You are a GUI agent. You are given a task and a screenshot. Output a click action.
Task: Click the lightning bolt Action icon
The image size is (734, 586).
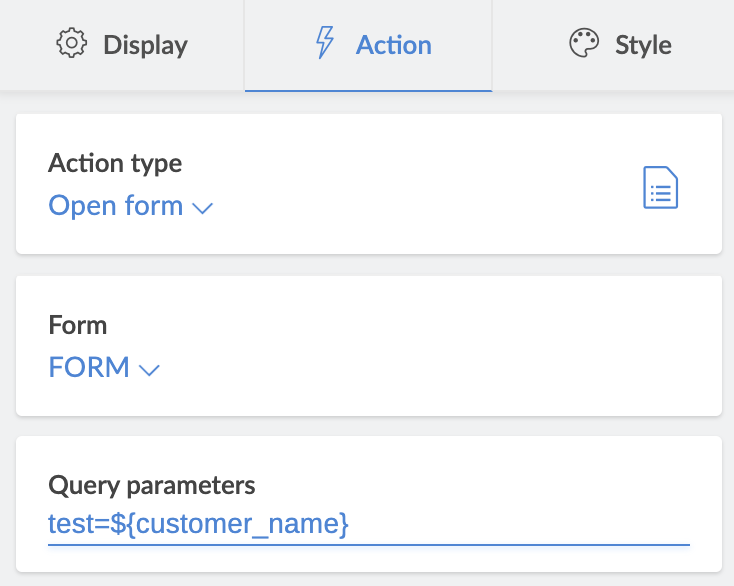pos(324,45)
